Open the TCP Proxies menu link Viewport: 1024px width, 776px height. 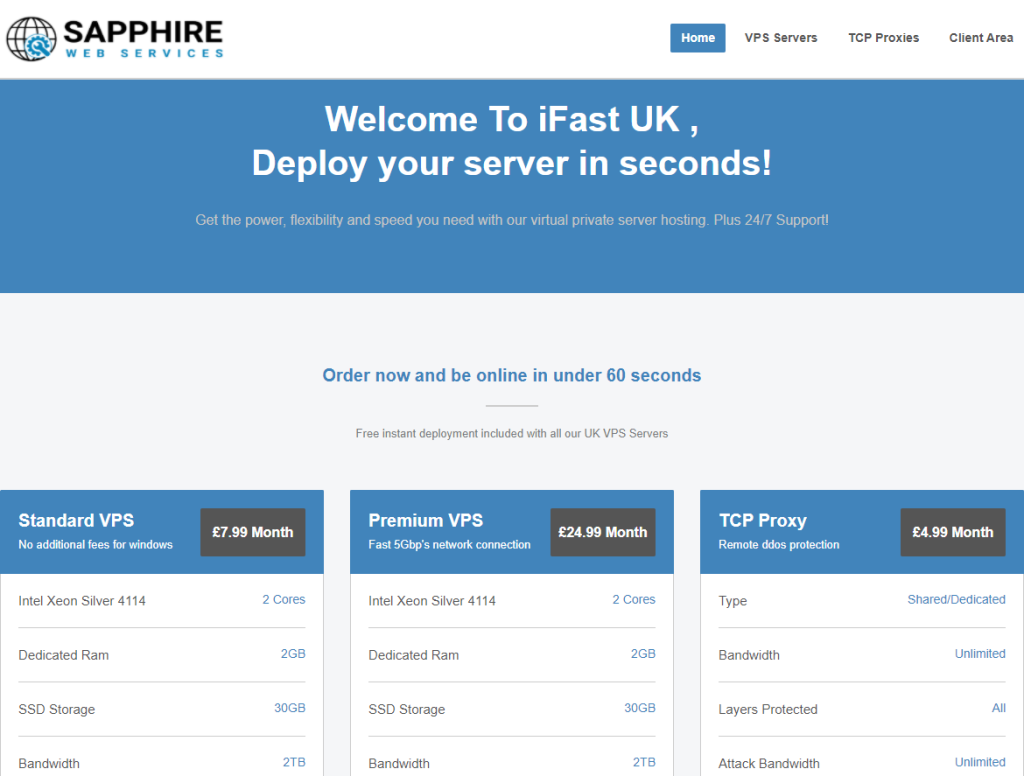(883, 38)
